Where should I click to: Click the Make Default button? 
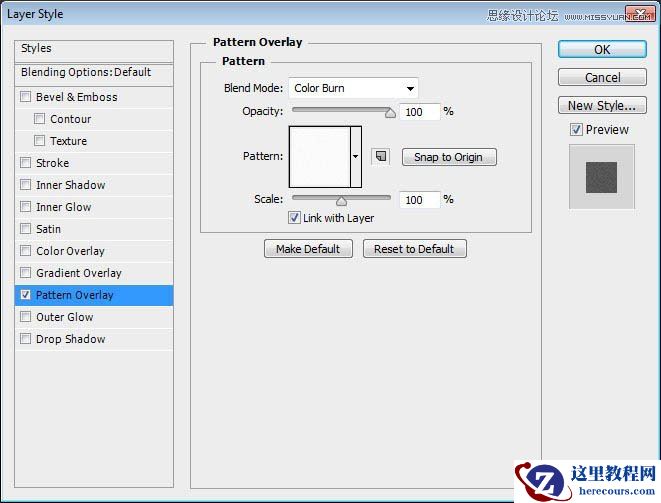308,249
